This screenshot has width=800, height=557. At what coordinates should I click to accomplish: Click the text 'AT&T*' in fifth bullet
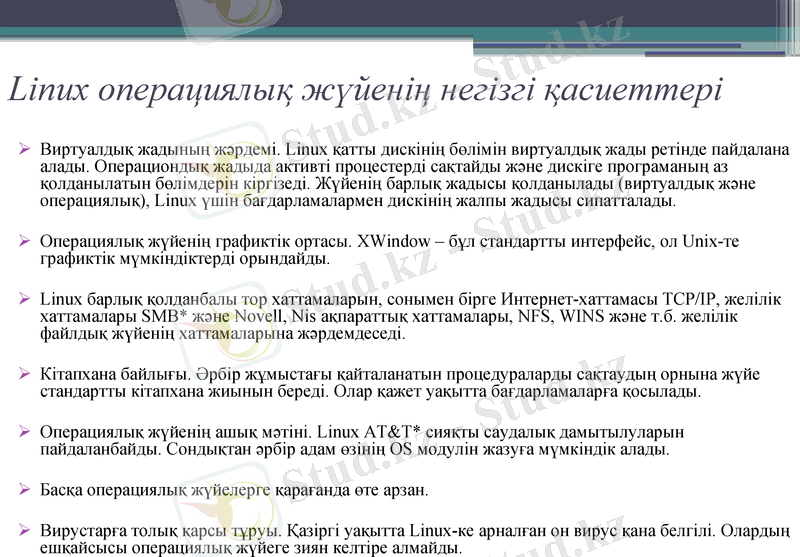pyautogui.click(x=392, y=432)
